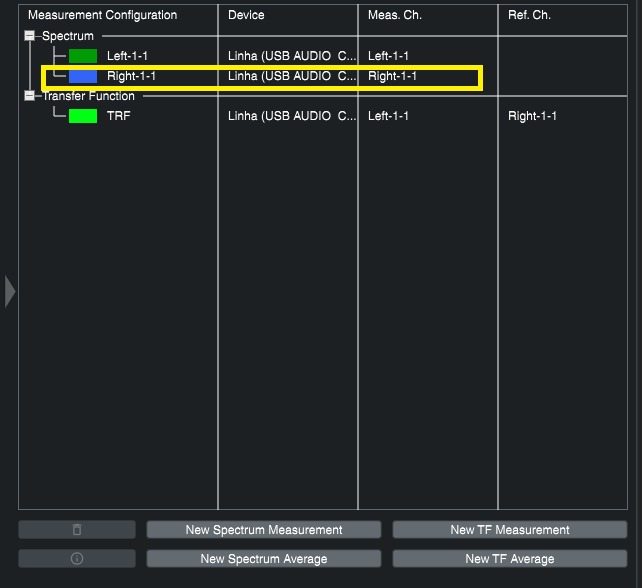Click the blue color swatch for Right-1-1
Image resolution: width=642 pixels, height=588 pixels.
coord(83,76)
